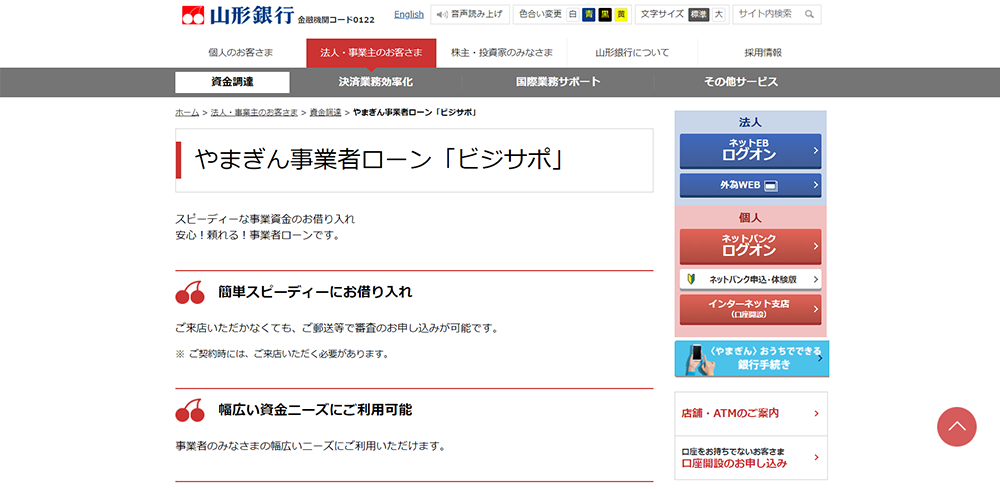Open the 株主・投資家のみなさま tab
Viewport: 1000px width, 490px height.
[x=501, y=53]
